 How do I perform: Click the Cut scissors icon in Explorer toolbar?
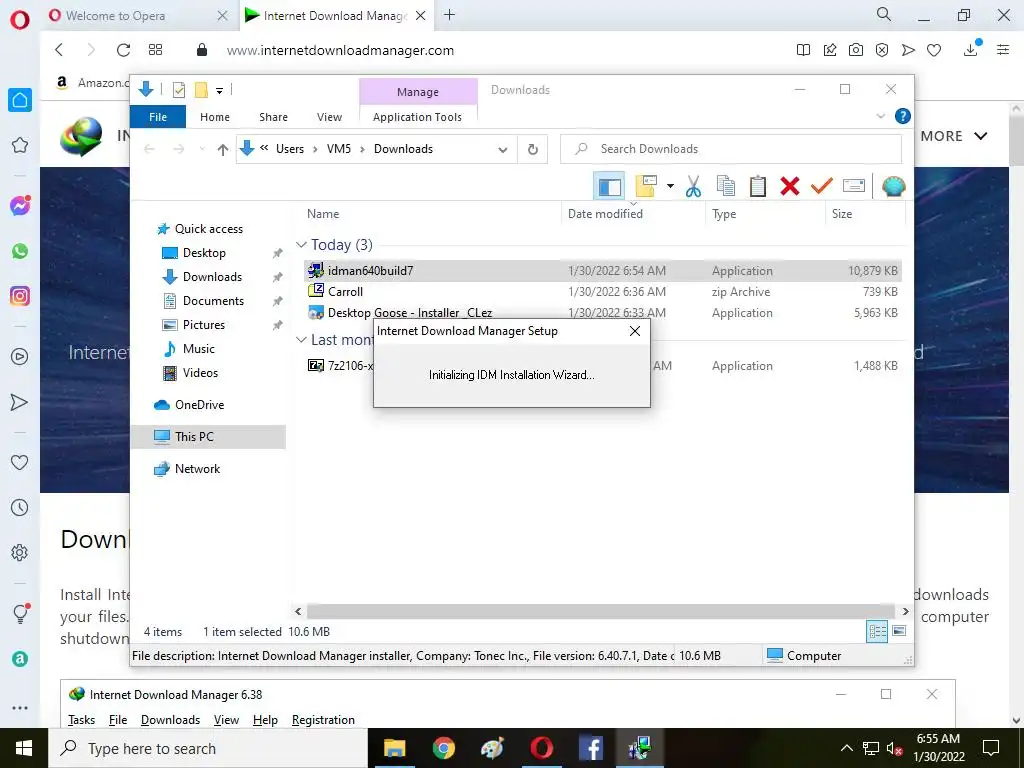click(693, 187)
